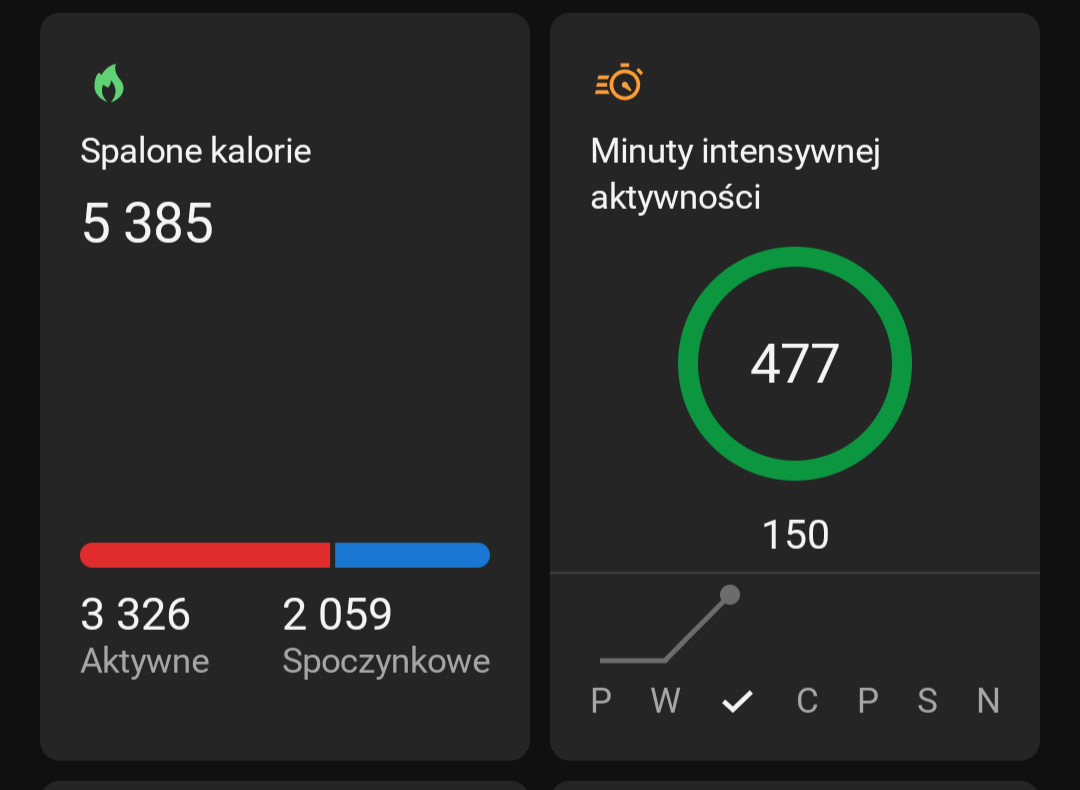Tap the green progress ring showing 477

pyautogui.click(x=795, y=364)
